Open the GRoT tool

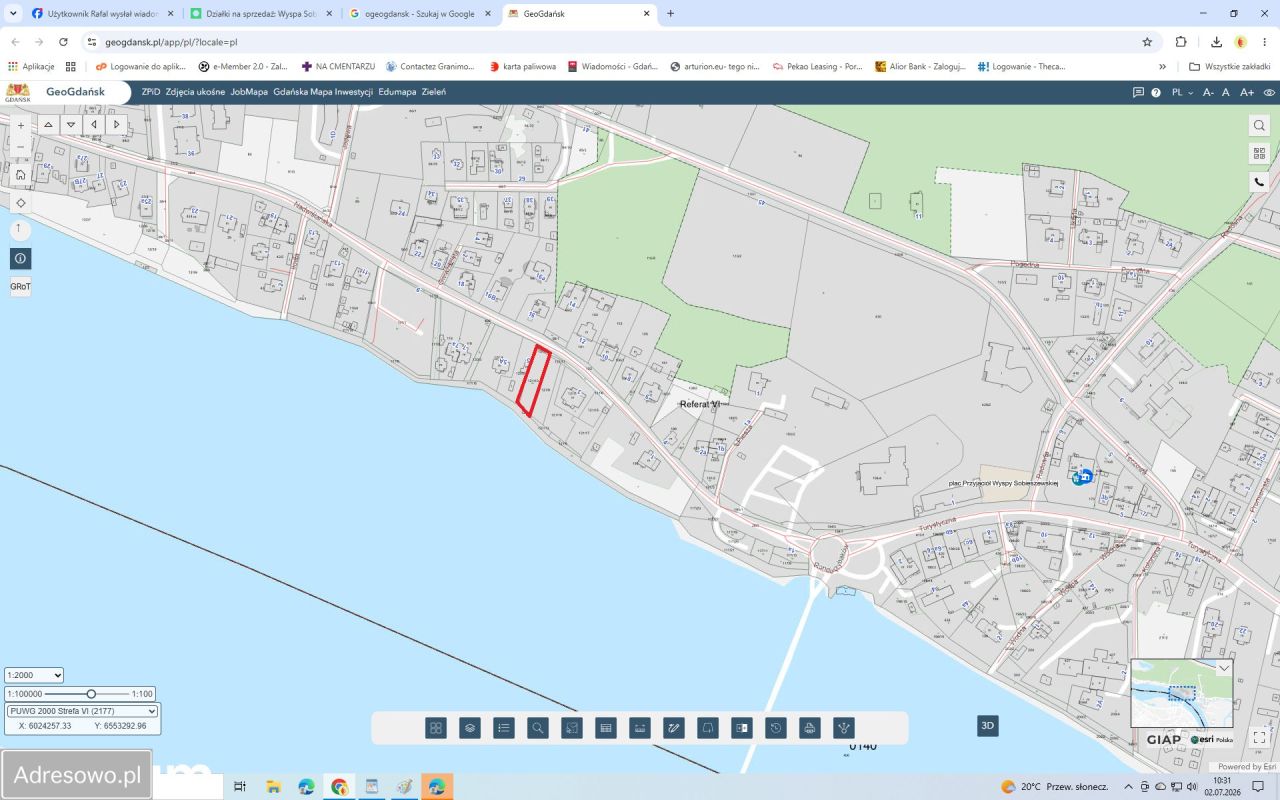(21, 286)
